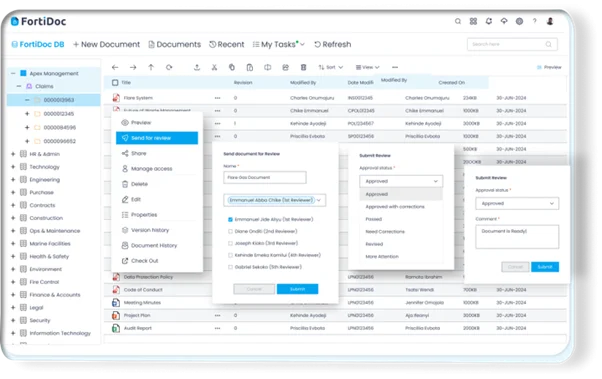Click the cut scissors icon

pos(214,68)
